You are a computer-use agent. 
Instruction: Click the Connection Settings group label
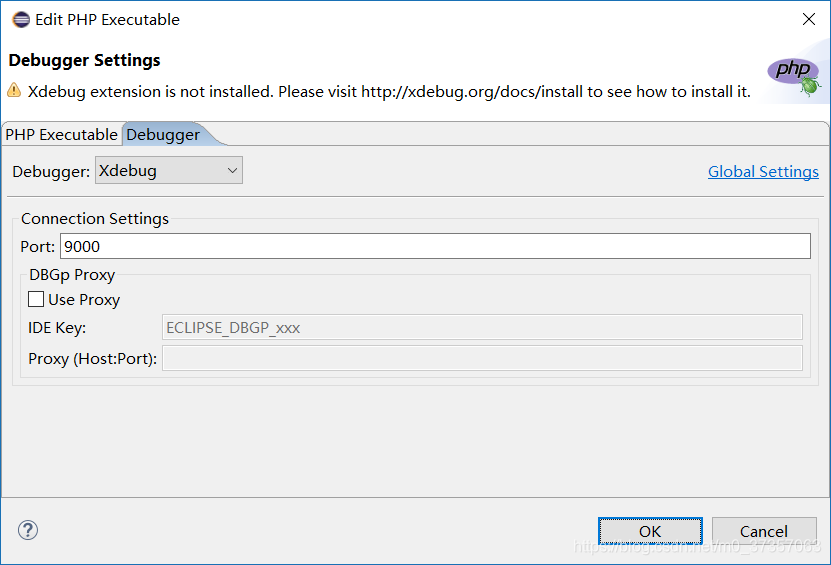tap(95, 218)
